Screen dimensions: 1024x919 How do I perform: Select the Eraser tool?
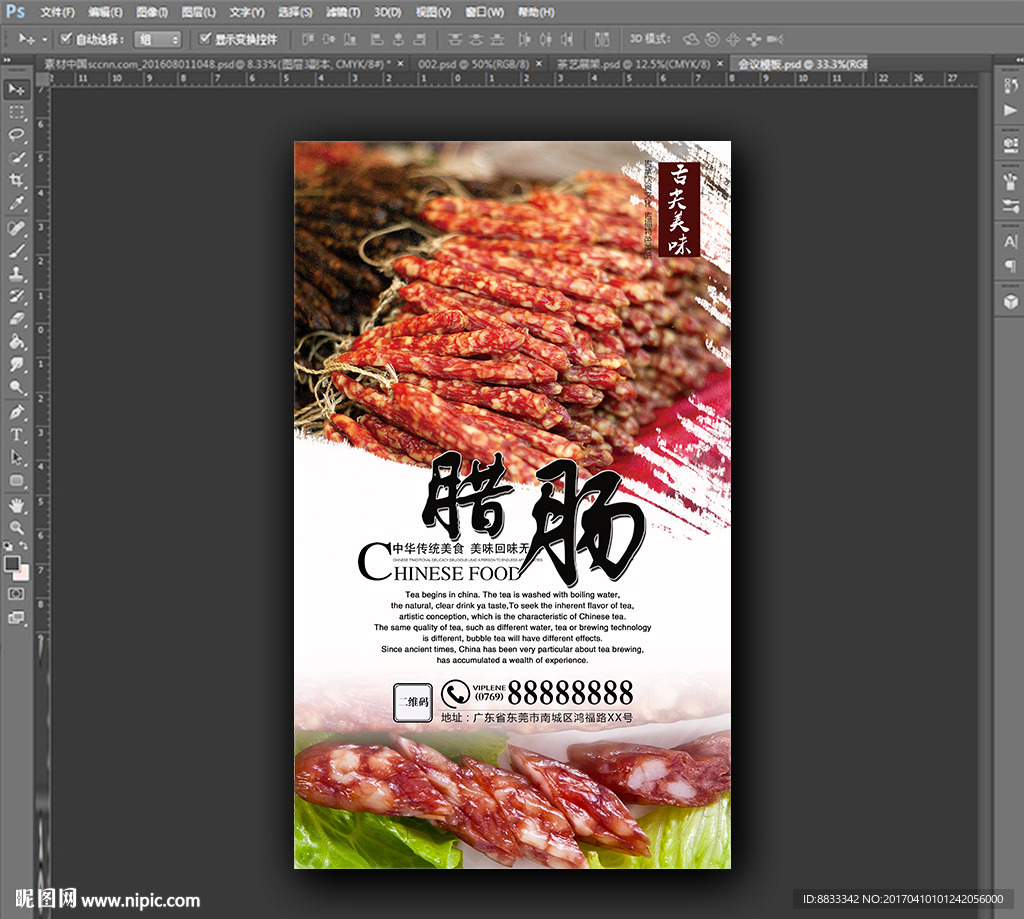[x=16, y=319]
